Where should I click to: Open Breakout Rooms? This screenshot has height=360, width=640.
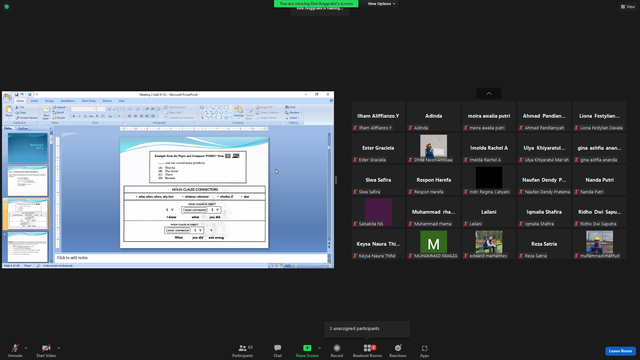tap(367, 351)
